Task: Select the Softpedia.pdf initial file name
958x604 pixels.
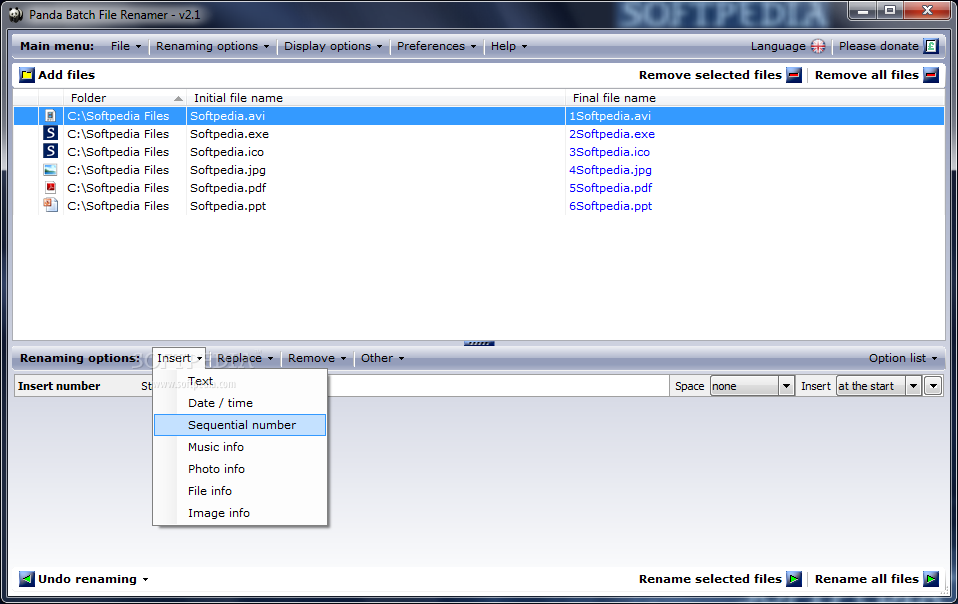Action: (228, 187)
